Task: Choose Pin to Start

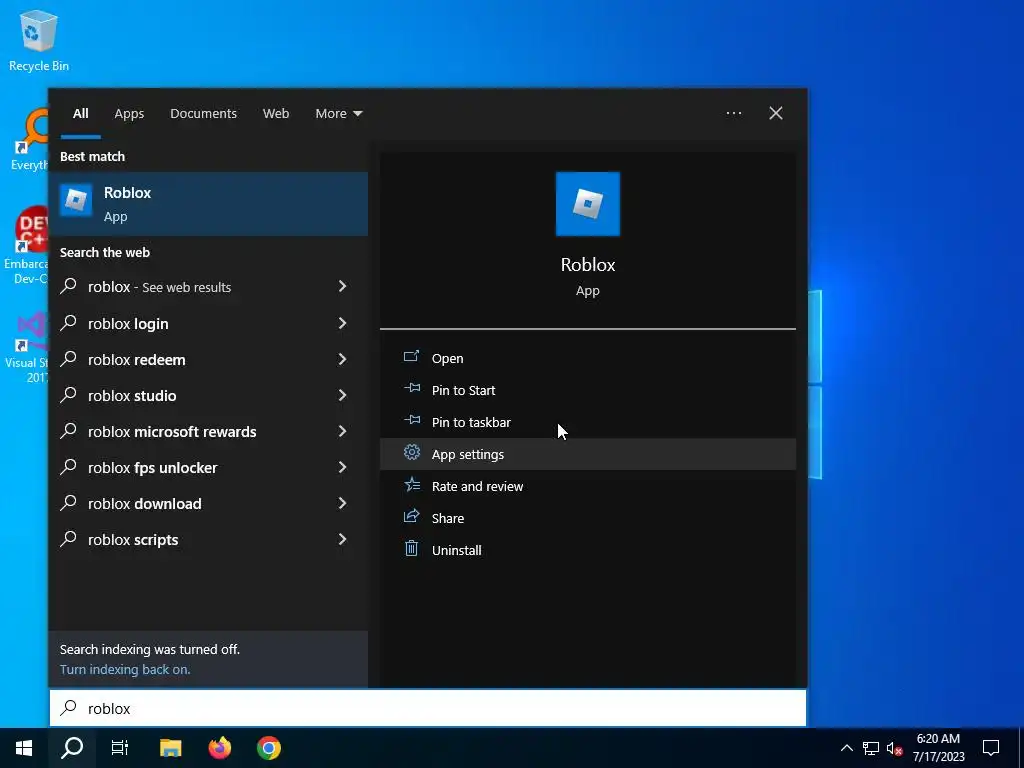Action: 587,390
